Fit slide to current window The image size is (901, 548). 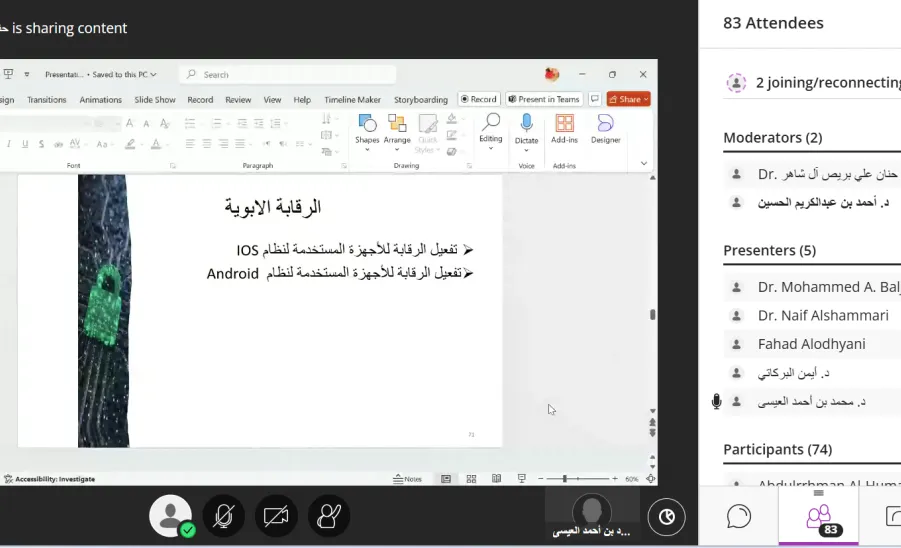coord(650,478)
